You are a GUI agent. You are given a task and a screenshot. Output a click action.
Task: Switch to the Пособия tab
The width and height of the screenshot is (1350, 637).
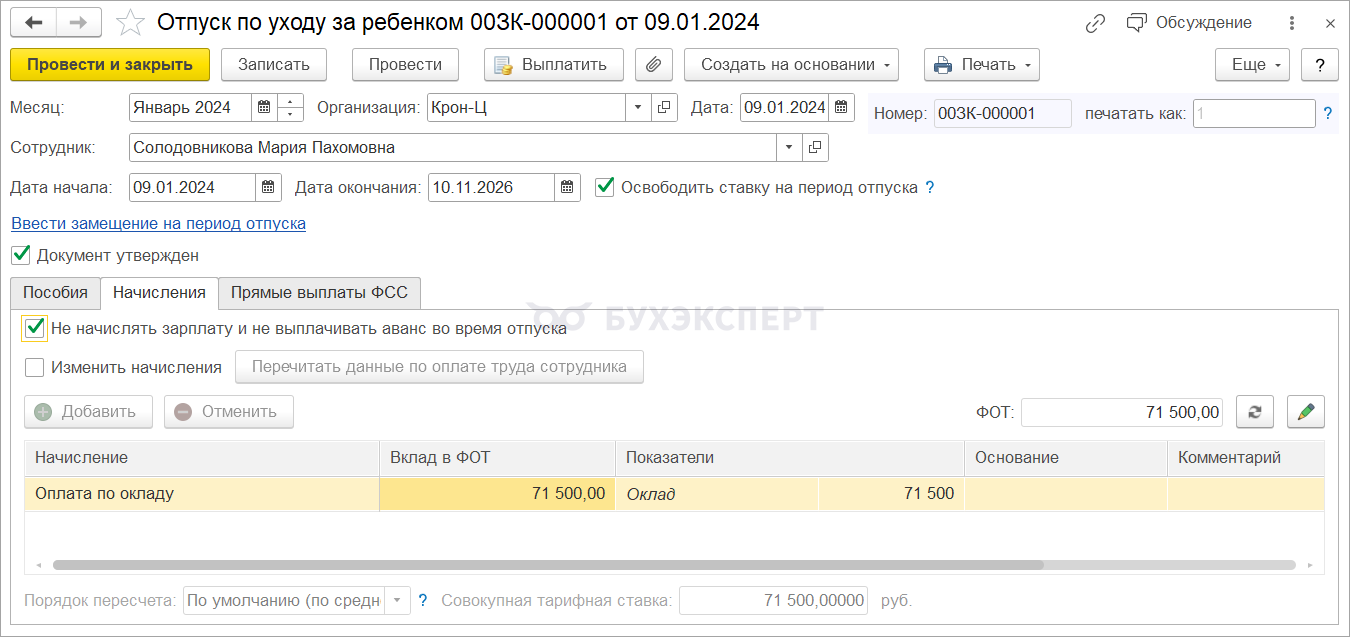pyautogui.click(x=56, y=293)
